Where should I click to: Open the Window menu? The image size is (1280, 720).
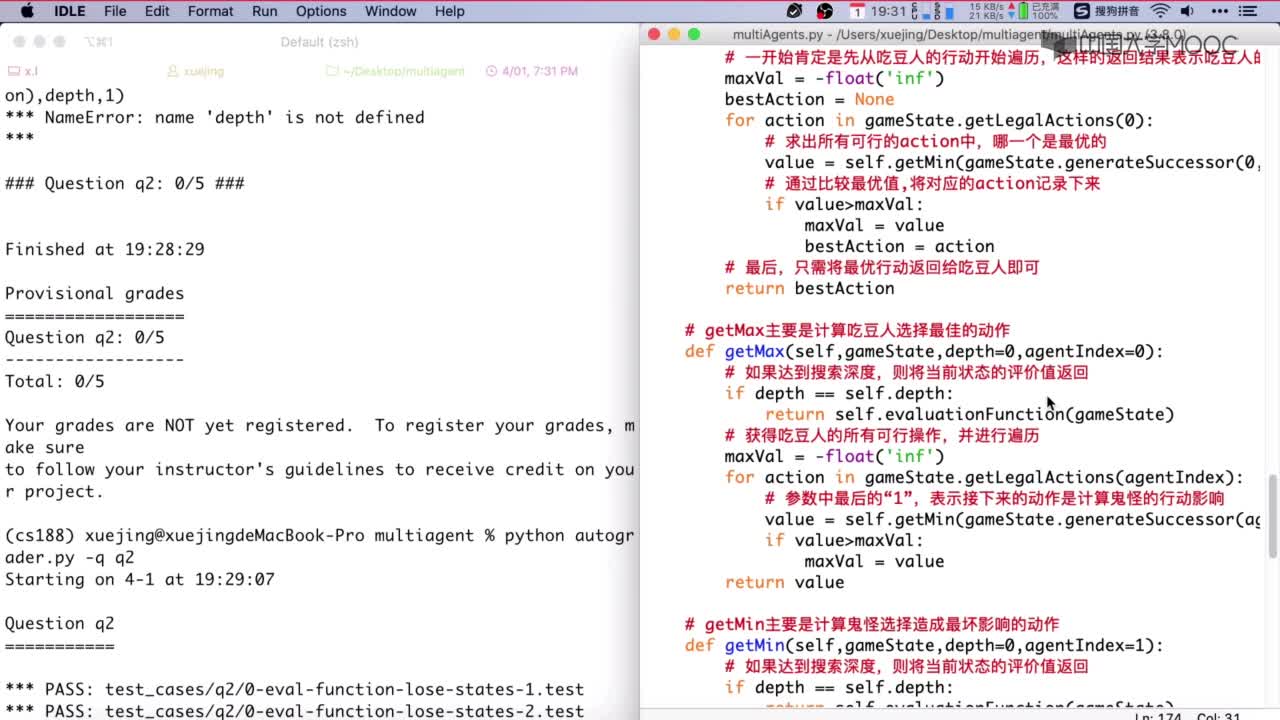click(391, 11)
